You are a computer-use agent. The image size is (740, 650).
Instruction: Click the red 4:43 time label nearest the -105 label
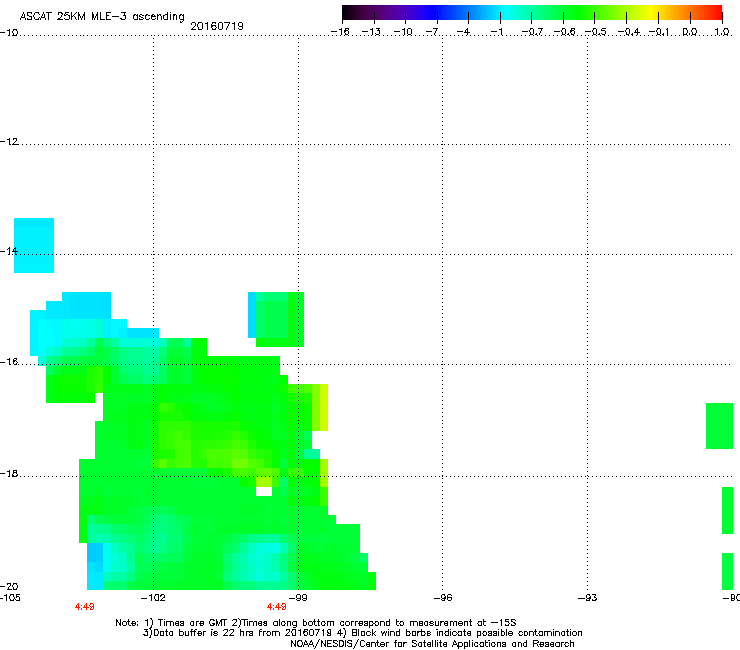coord(84,607)
